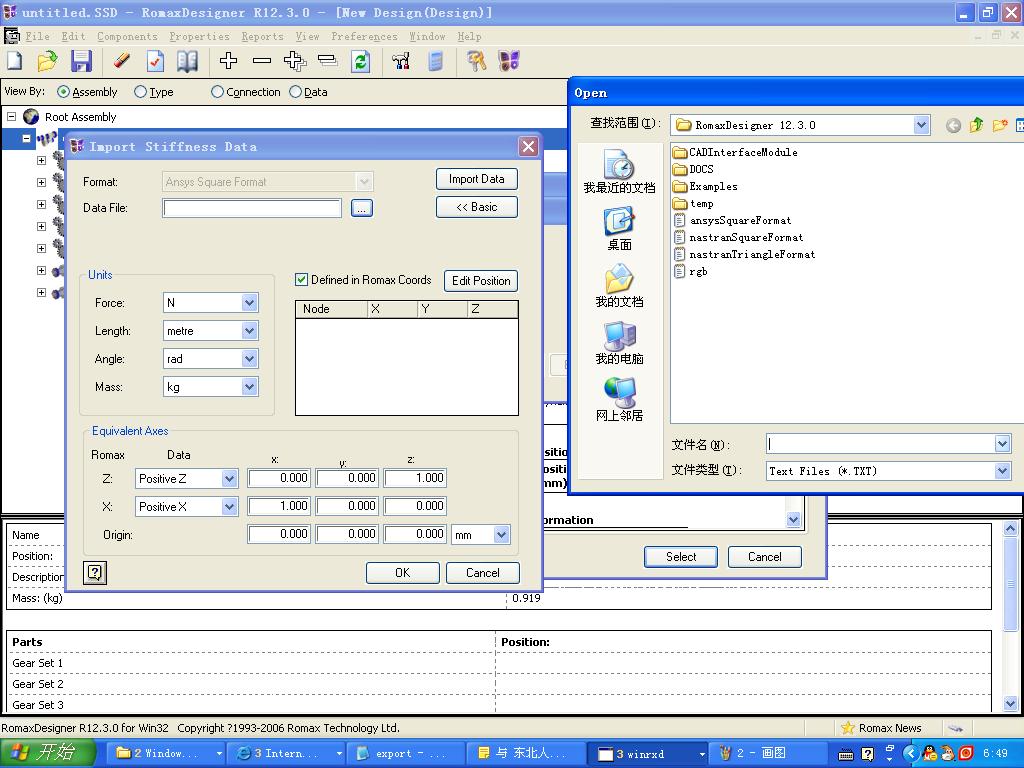Click the open book toolbar icon
1024x768 pixels.
pos(187,61)
